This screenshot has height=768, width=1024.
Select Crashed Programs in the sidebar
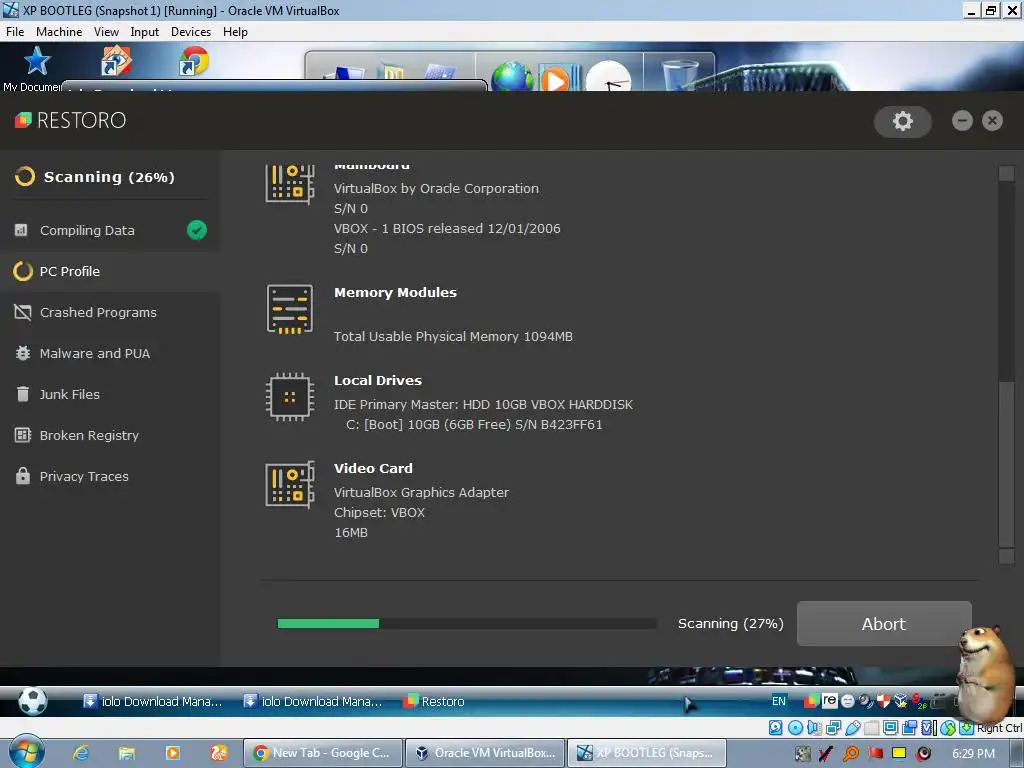[110, 312]
